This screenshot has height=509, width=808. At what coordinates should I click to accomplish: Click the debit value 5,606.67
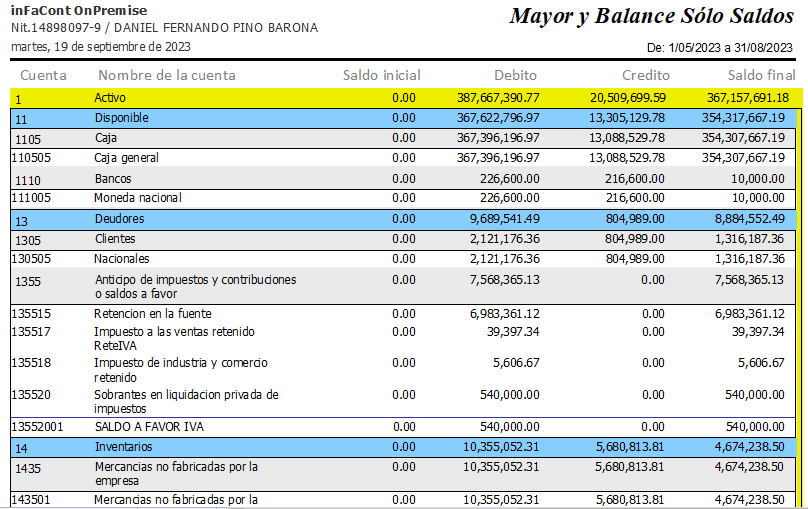(x=516, y=363)
